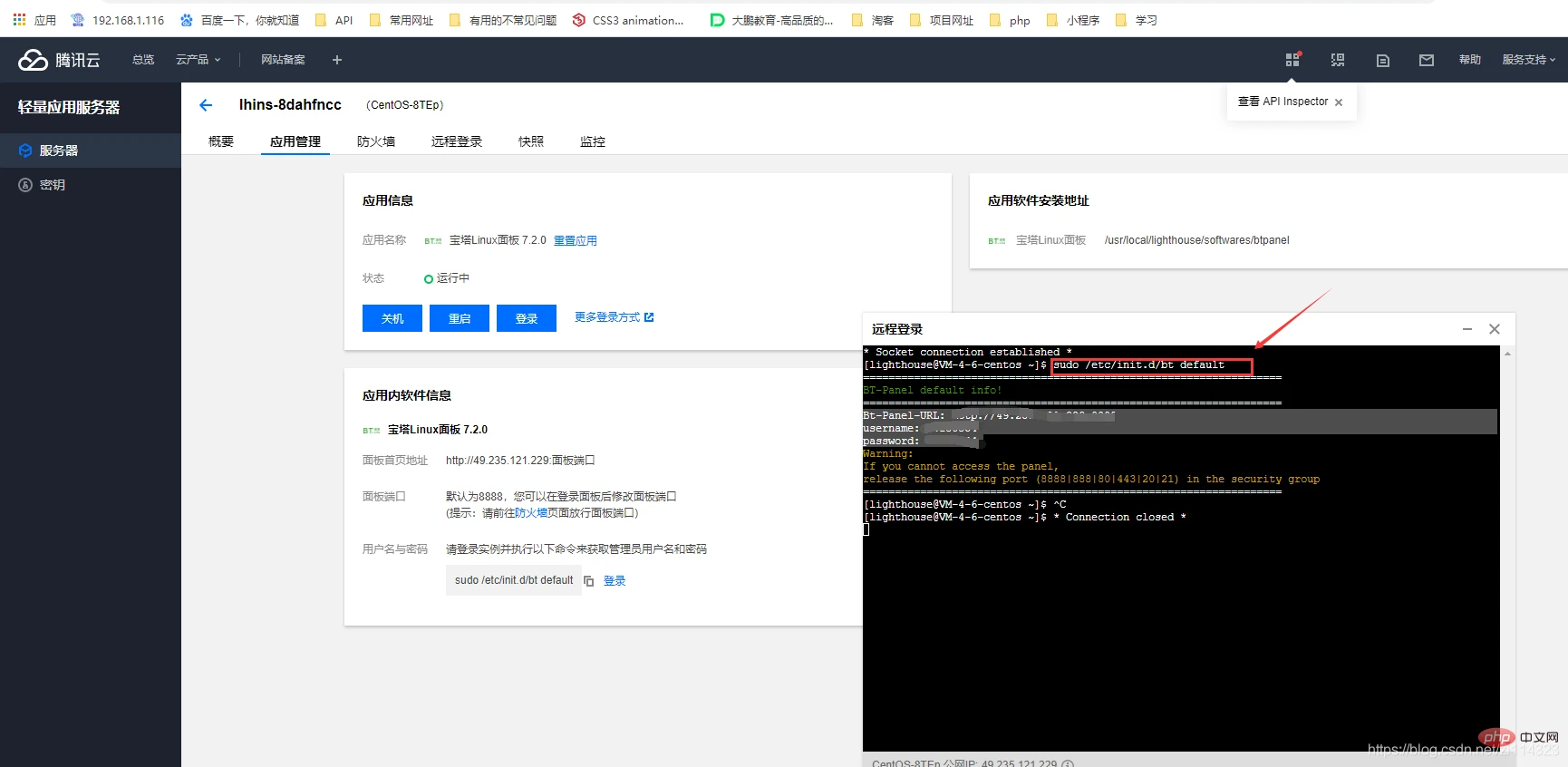The width and height of the screenshot is (1568, 767).
Task: Click the plus icon in top navigation
Action: [x=337, y=60]
